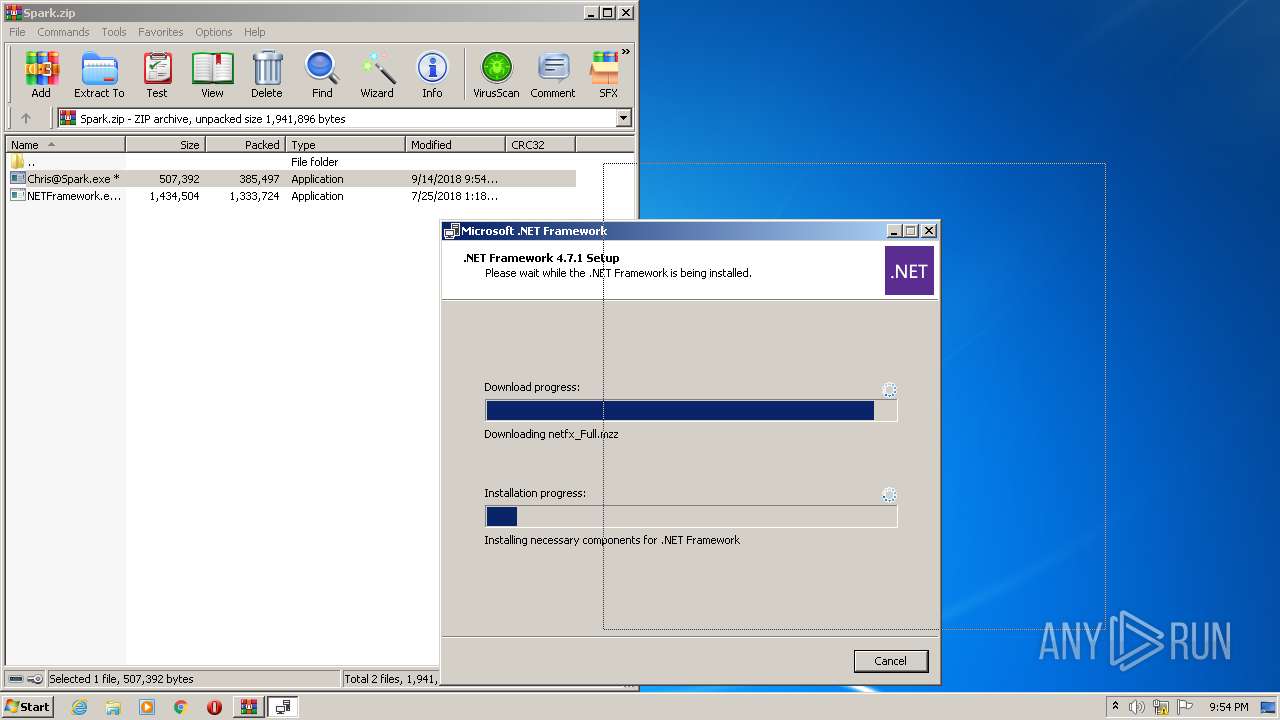Sort by Name column header
This screenshot has height=720, width=1280.
(65, 145)
